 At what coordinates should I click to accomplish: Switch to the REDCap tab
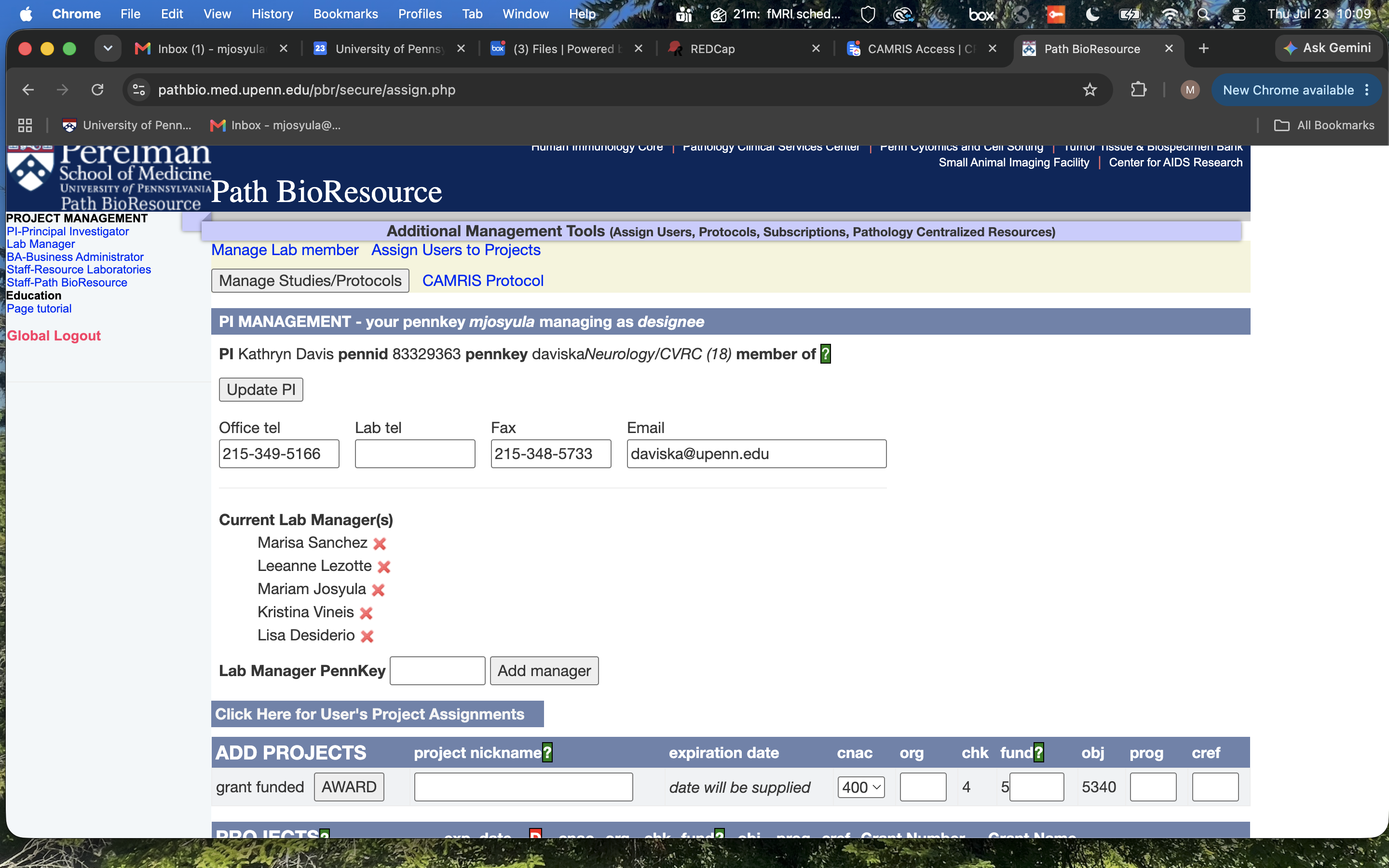tap(745, 49)
